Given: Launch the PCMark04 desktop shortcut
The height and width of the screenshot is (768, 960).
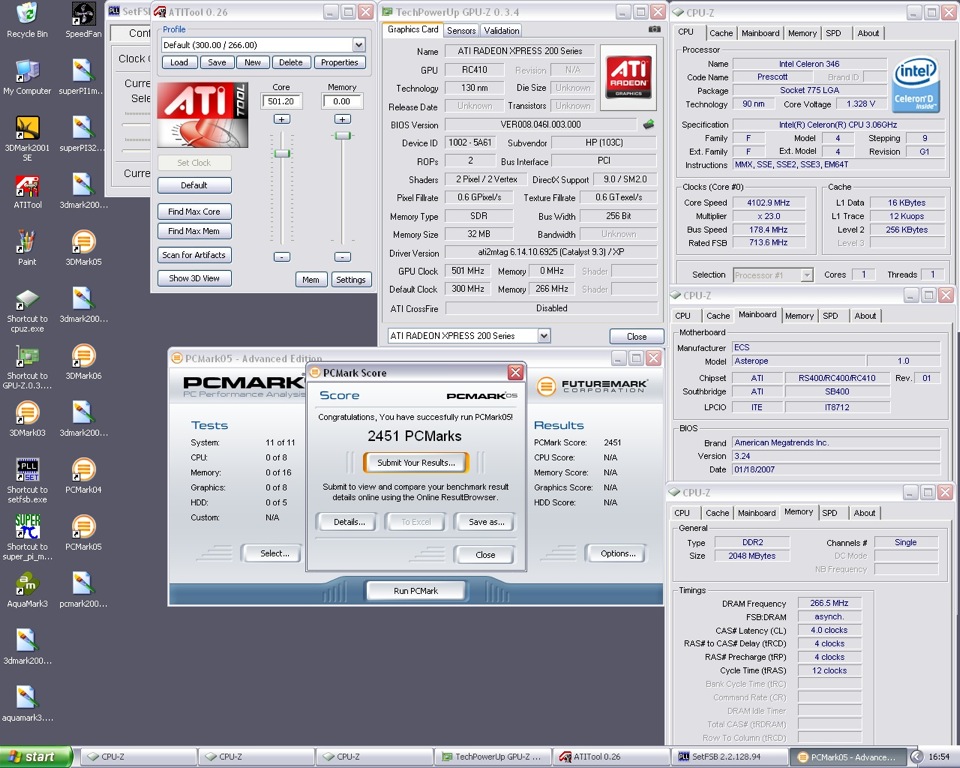Looking at the screenshot, I should pyautogui.click(x=83, y=475).
